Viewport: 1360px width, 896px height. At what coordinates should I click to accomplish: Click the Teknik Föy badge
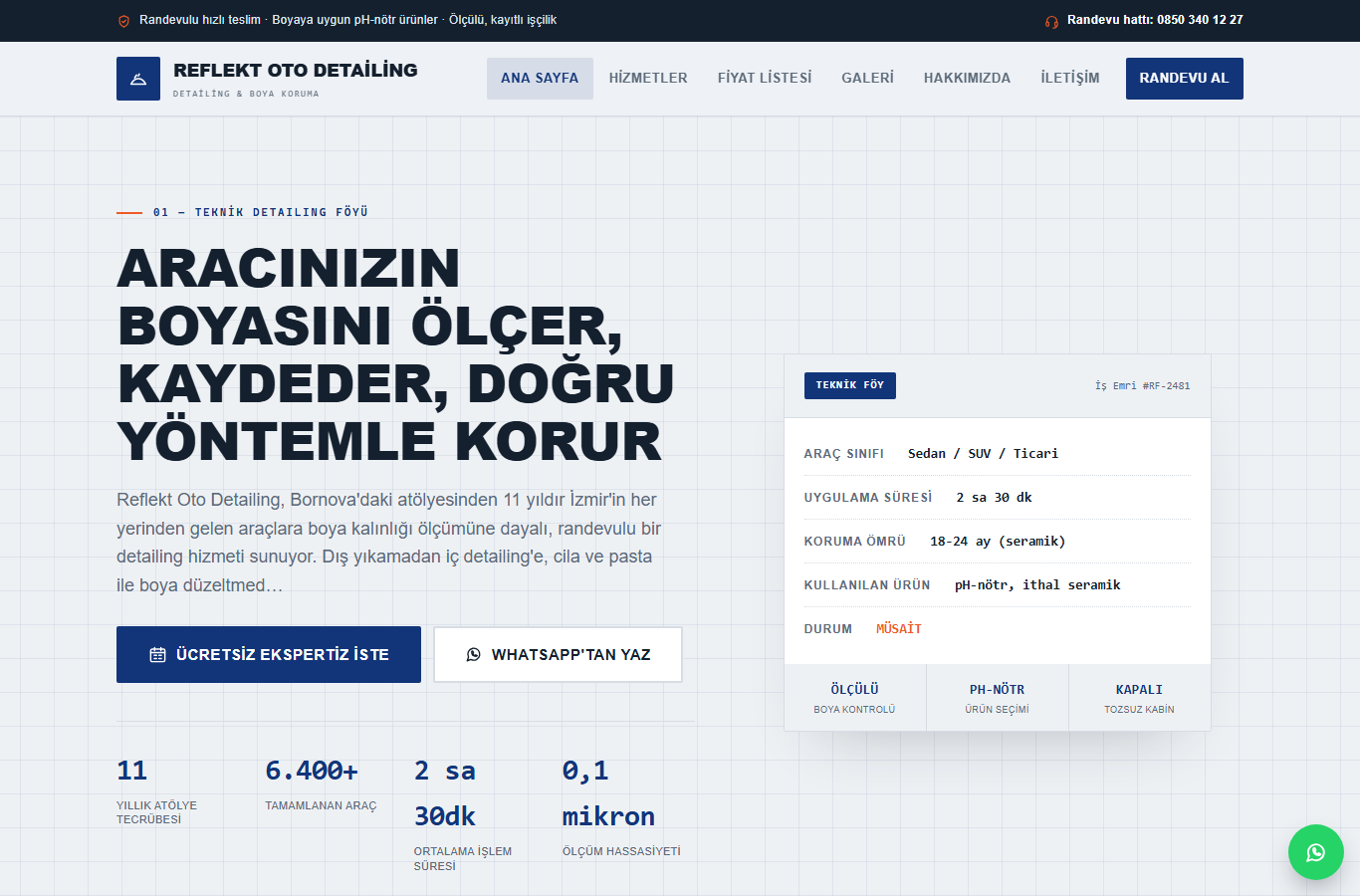pyautogui.click(x=850, y=385)
